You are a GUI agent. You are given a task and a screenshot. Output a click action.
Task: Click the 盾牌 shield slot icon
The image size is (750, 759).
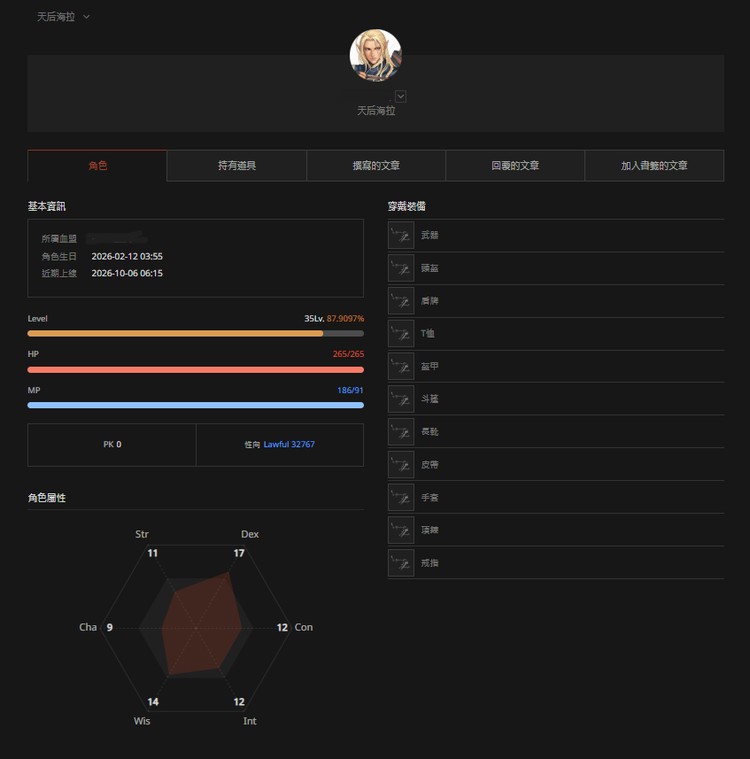401,301
